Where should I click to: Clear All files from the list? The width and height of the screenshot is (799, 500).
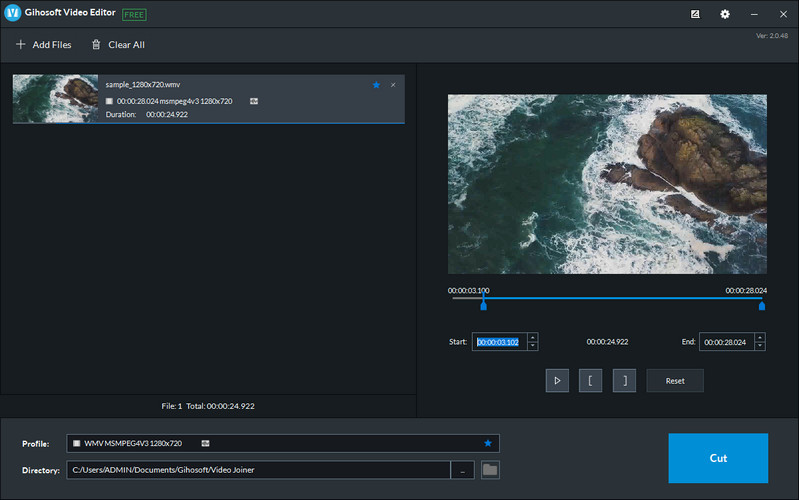pyautogui.click(x=117, y=45)
